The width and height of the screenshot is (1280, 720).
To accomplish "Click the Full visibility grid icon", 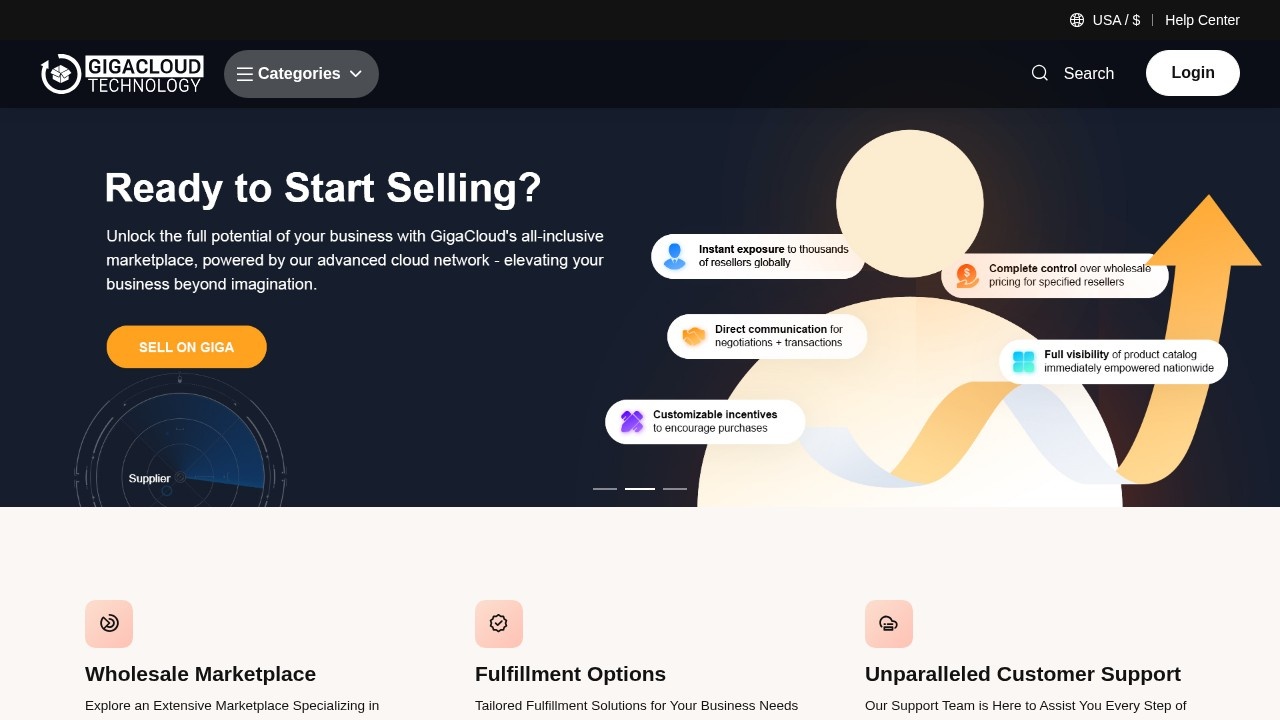I will click(x=1023, y=361).
